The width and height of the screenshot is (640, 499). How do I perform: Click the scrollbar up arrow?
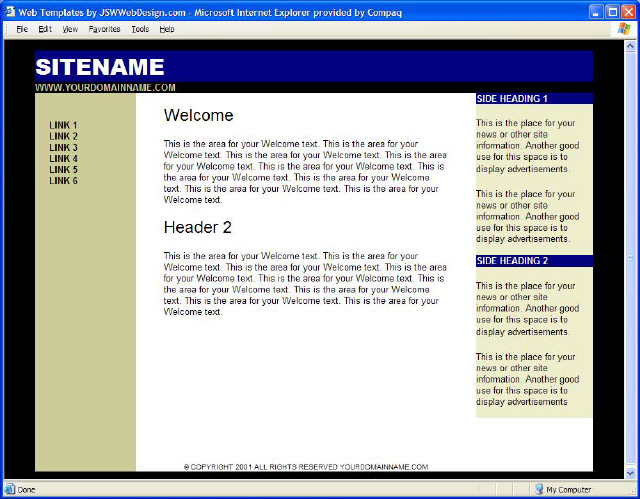[x=630, y=46]
